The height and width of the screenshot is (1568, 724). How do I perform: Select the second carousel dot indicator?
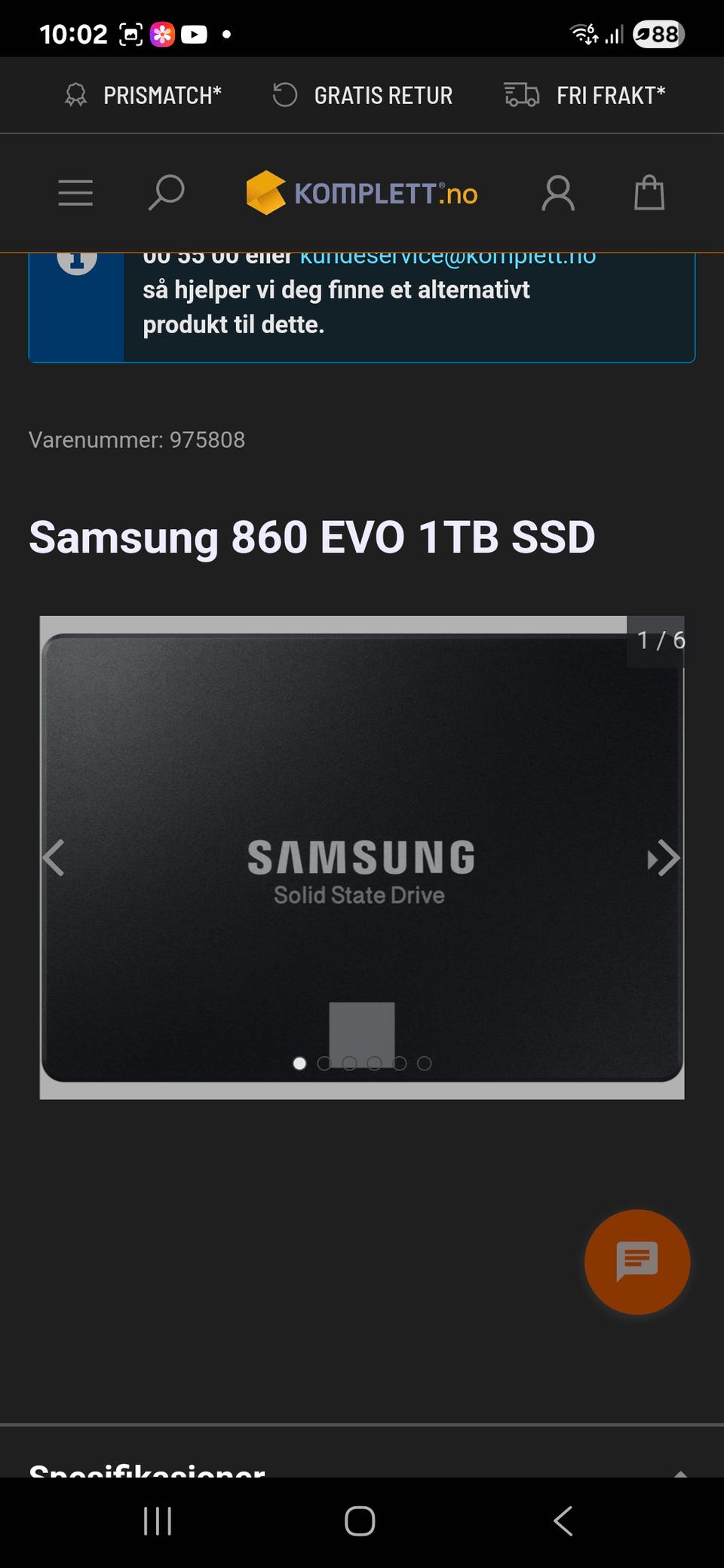click(324, 1063)
